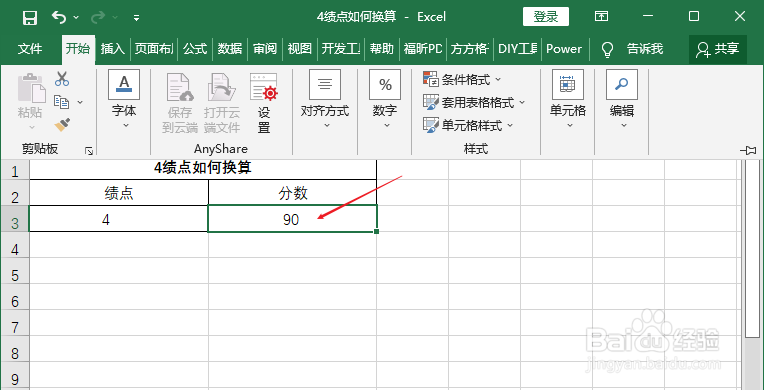Click the 登录 sign-in button
The height and width of the screenshot is (390, 764).
(546, 17)
